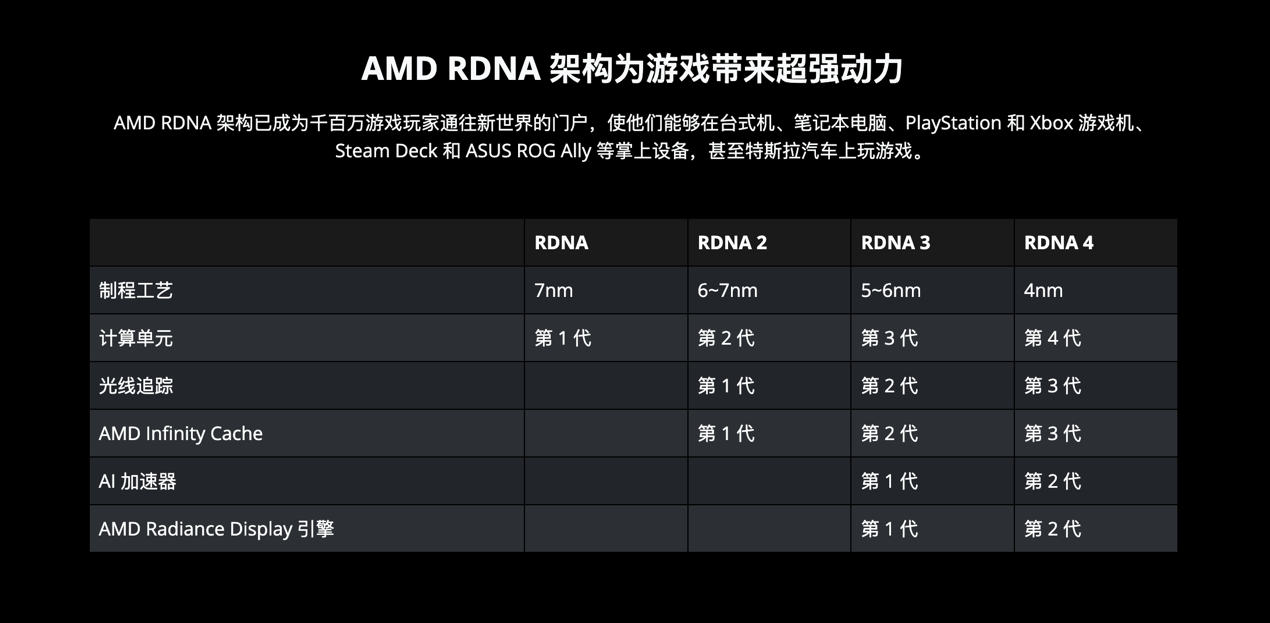Select the RDNA 3 AI 加速器 第 1 代 cell
This screenshot has width=1270, height=623.
click(x=889, y=481)
